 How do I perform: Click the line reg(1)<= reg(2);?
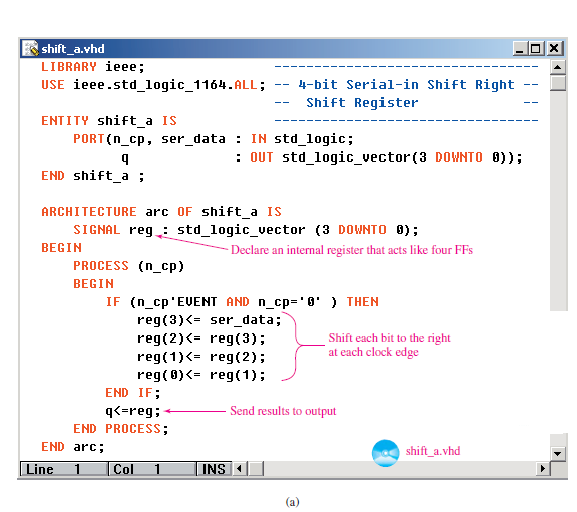pos(201,357)
